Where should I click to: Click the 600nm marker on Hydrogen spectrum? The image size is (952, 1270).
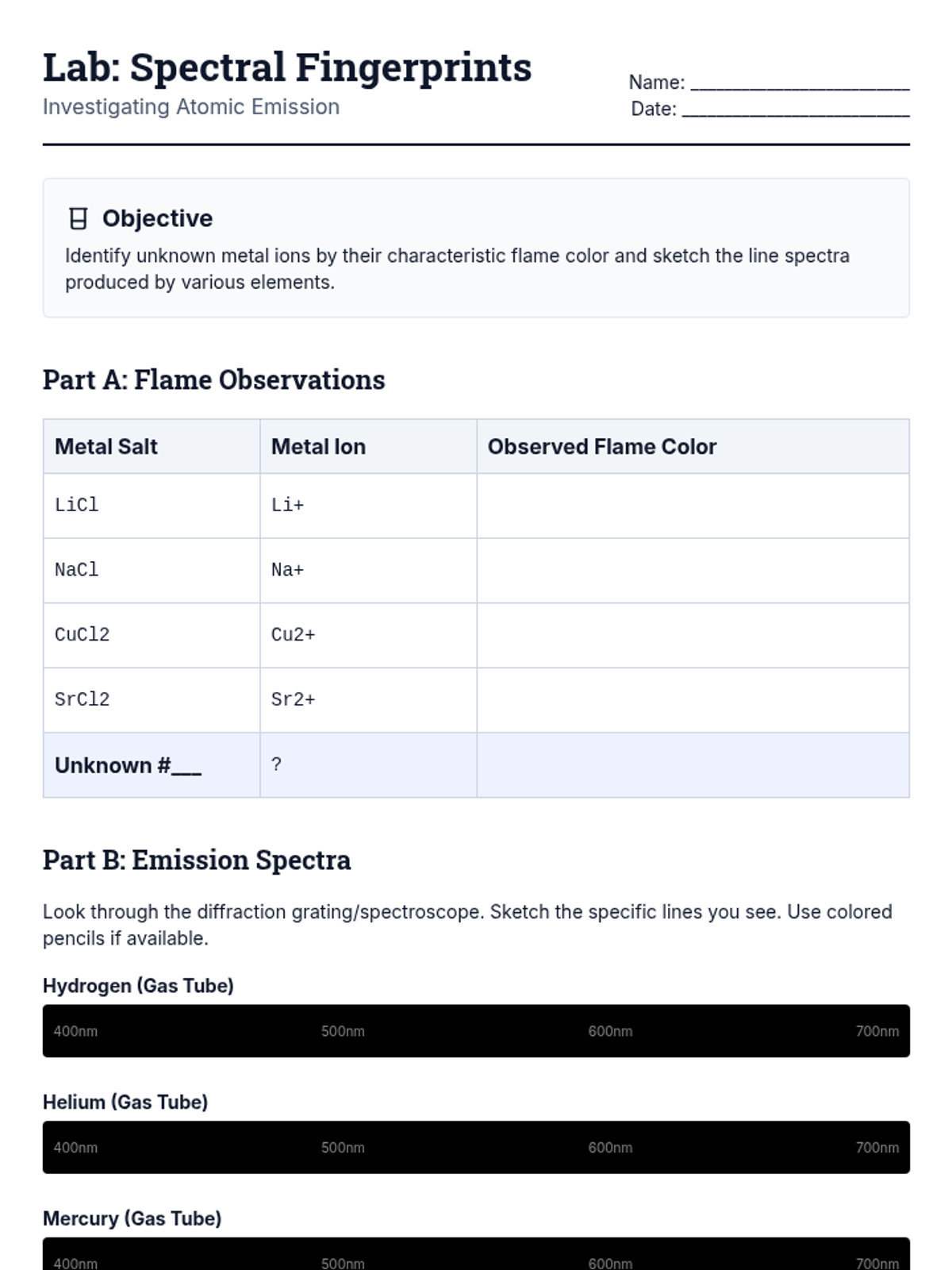610,1031
